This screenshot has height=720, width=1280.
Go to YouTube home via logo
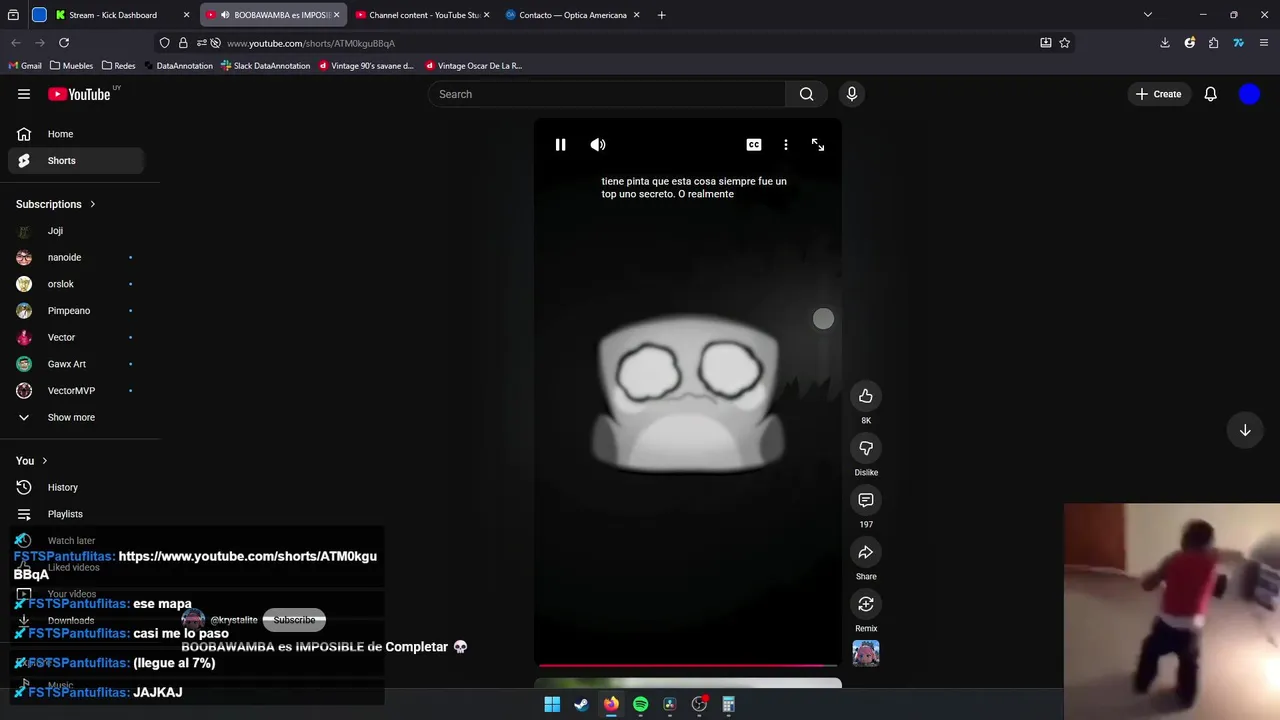coord(79,94)
